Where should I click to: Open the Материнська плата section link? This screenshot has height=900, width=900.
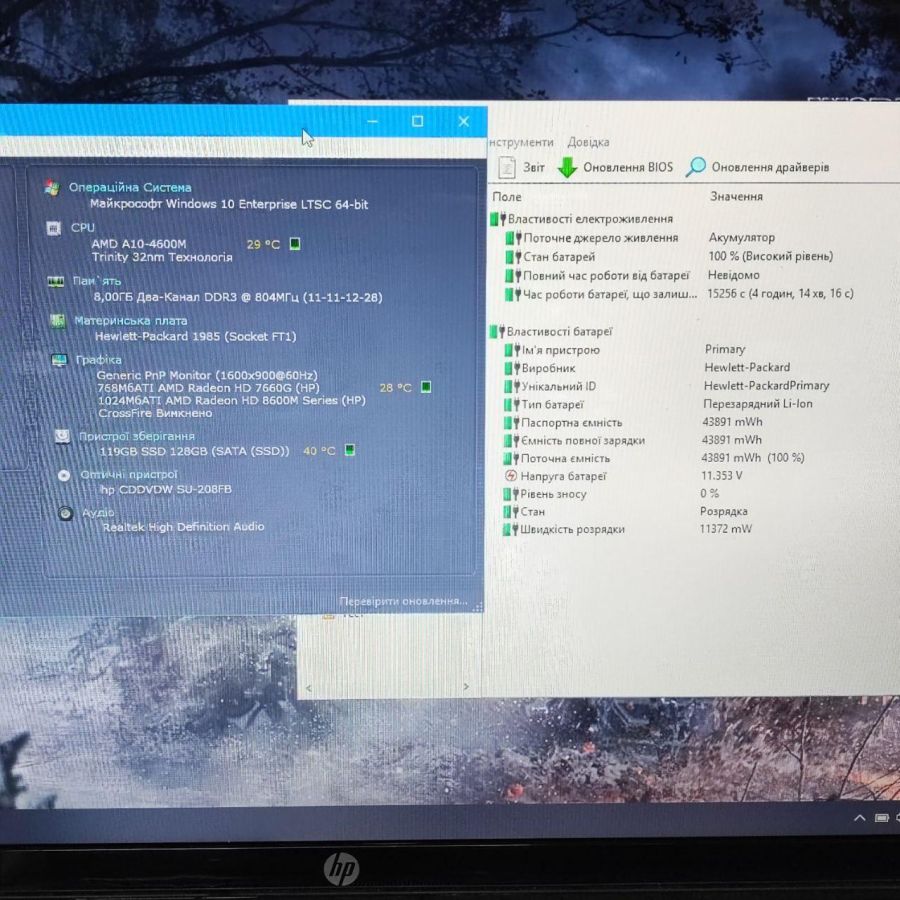[131, 320]
